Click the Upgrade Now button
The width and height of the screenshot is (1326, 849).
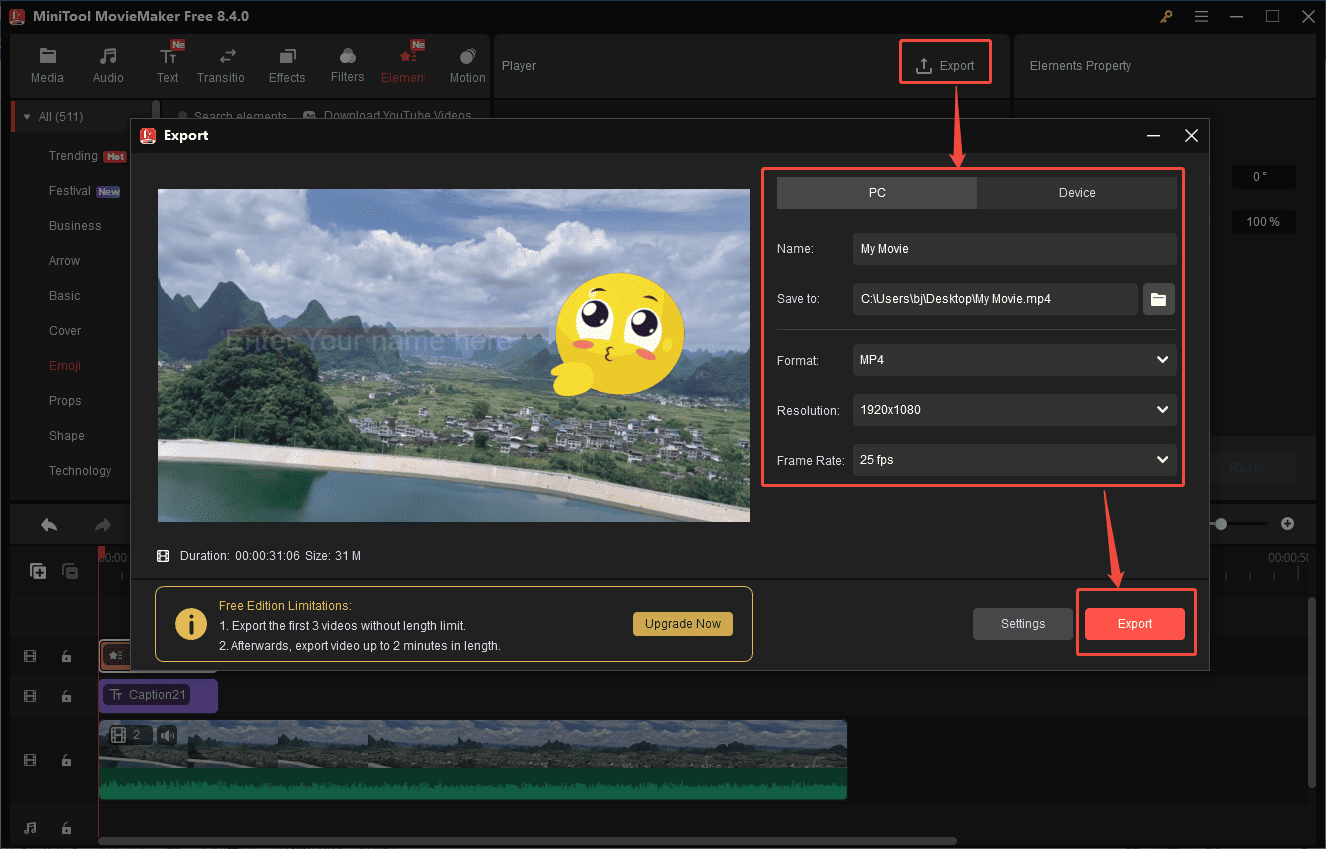click(x=683, y=623)
